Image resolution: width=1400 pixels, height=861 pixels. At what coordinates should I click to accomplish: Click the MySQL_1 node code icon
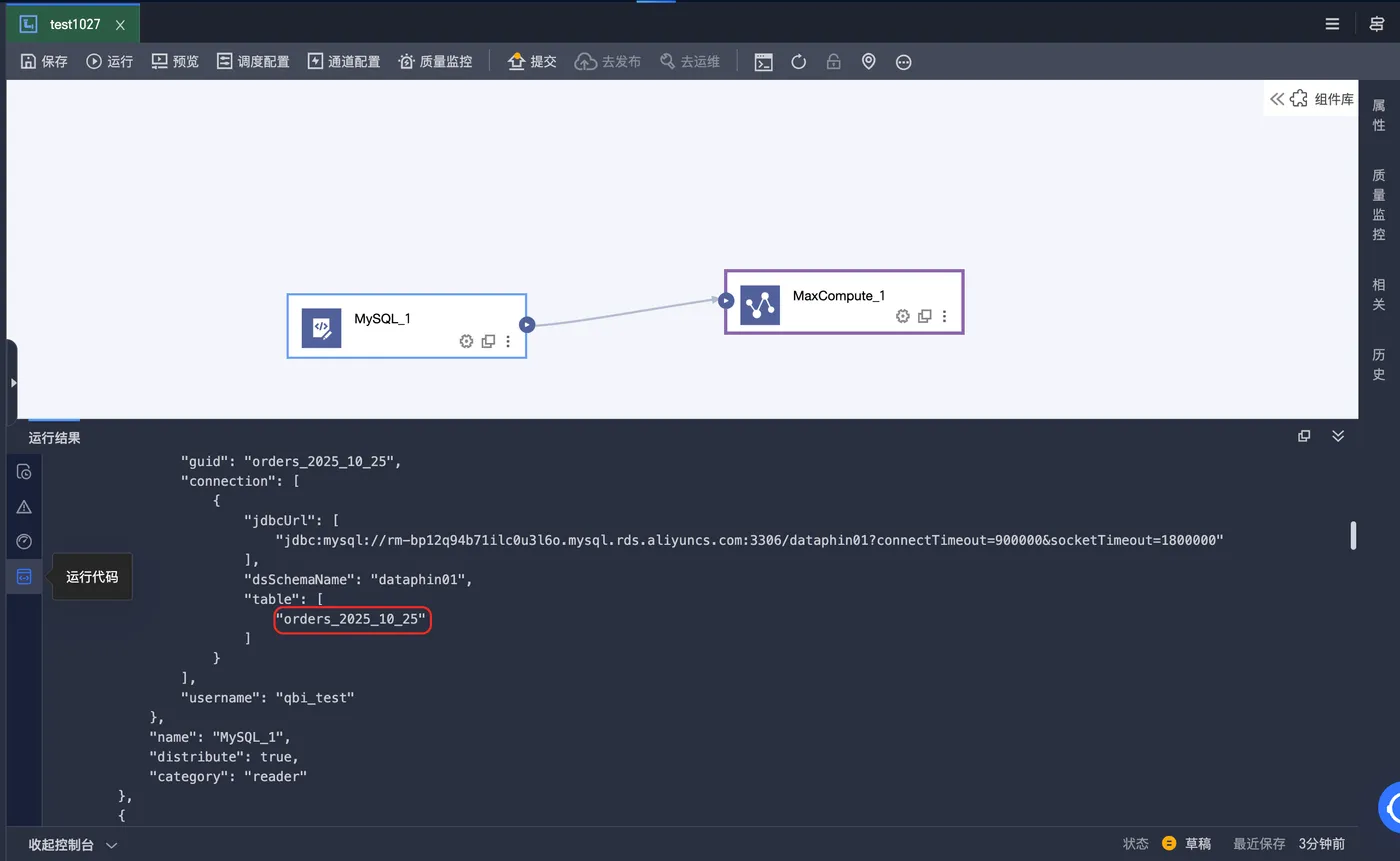[321, 328]
